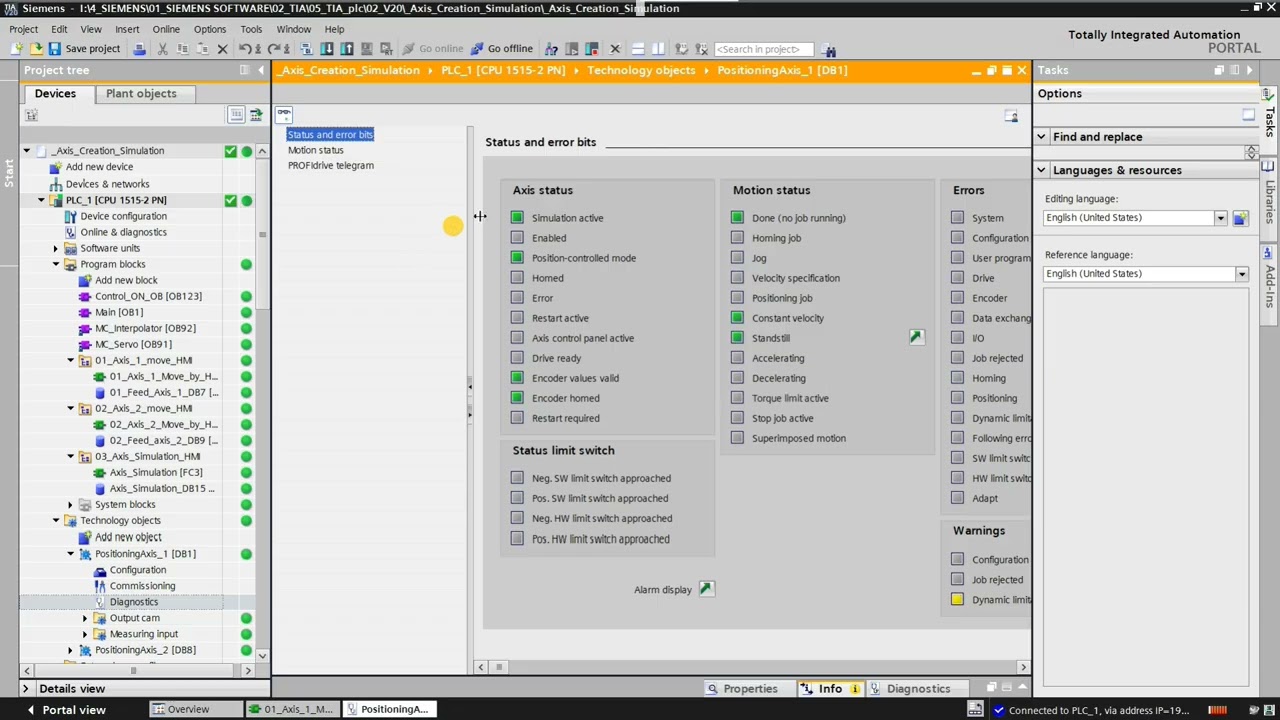Click the Torque limit active indicator
Screen dimensions: 1280x720
tap(737, 398)
